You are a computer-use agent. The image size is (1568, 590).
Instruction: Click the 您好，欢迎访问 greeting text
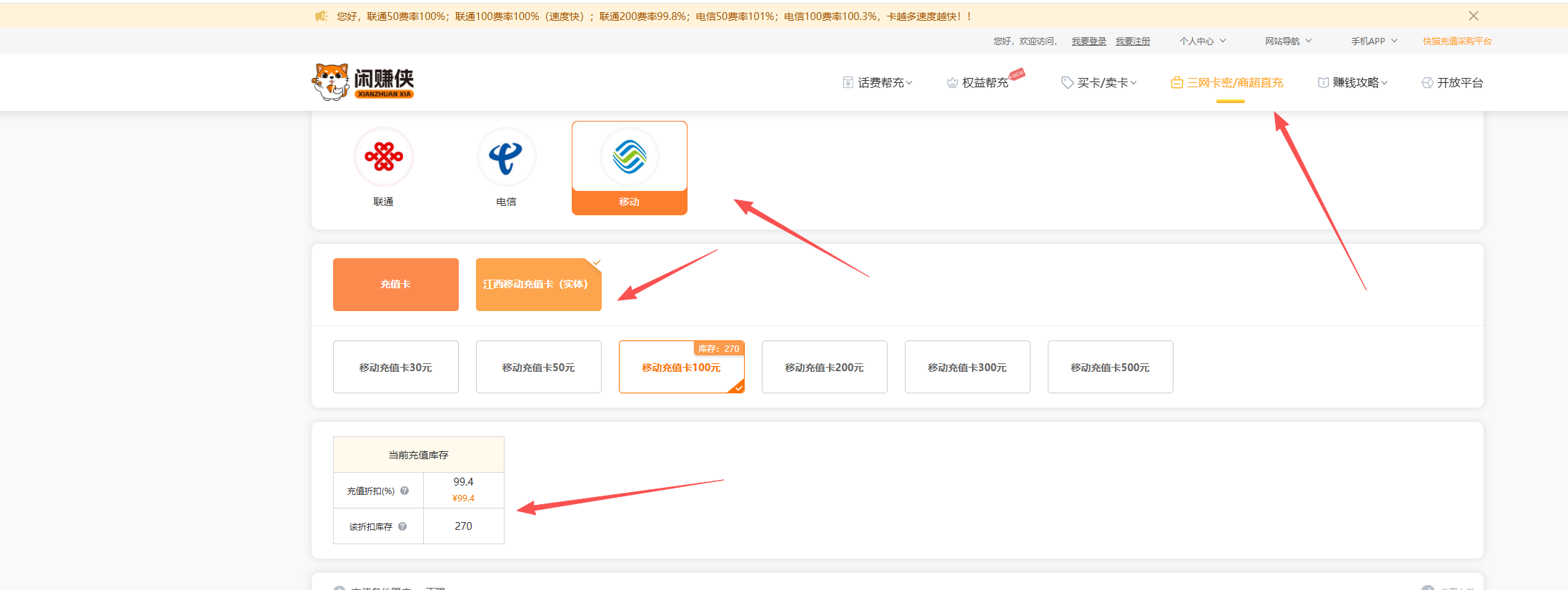point(1025,41)
